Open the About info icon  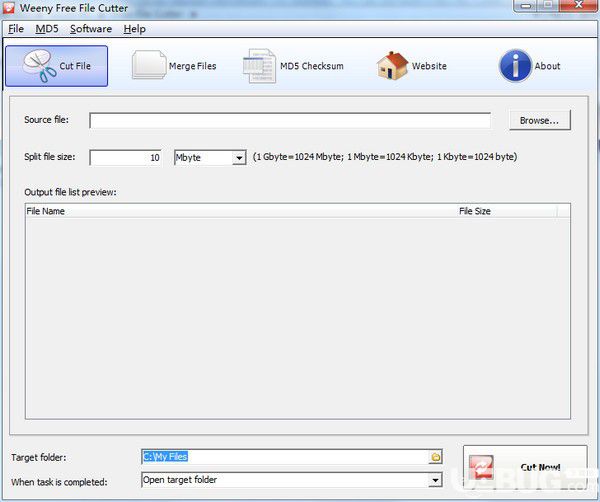click(530, 66)
